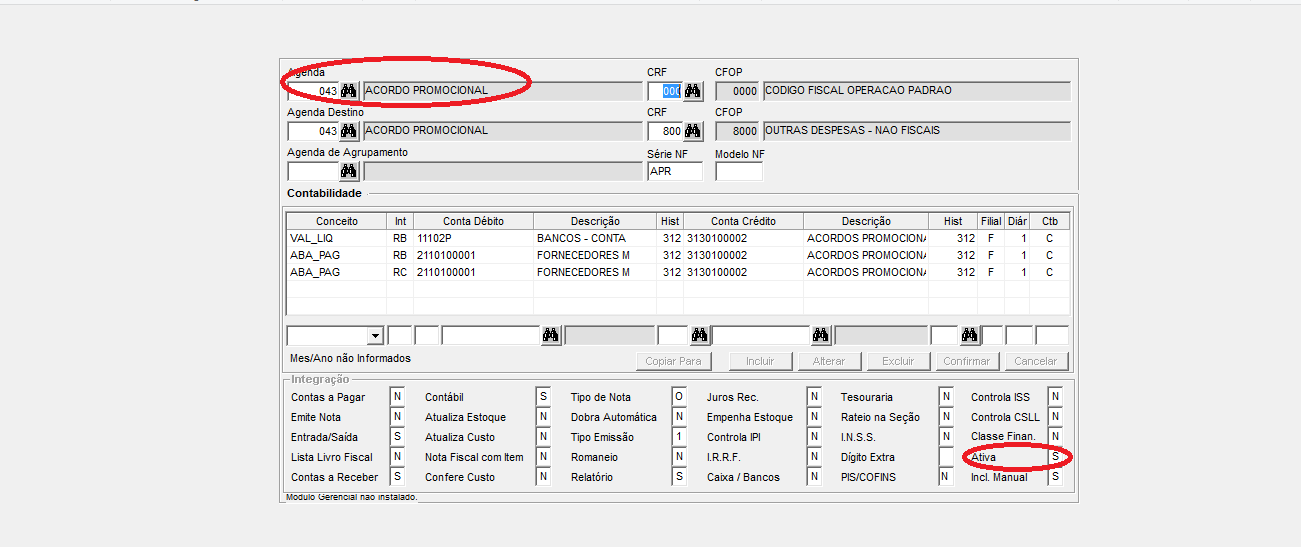
Task: Focus the Rateio na Seção flag field
Action: (x=946, y=417)
